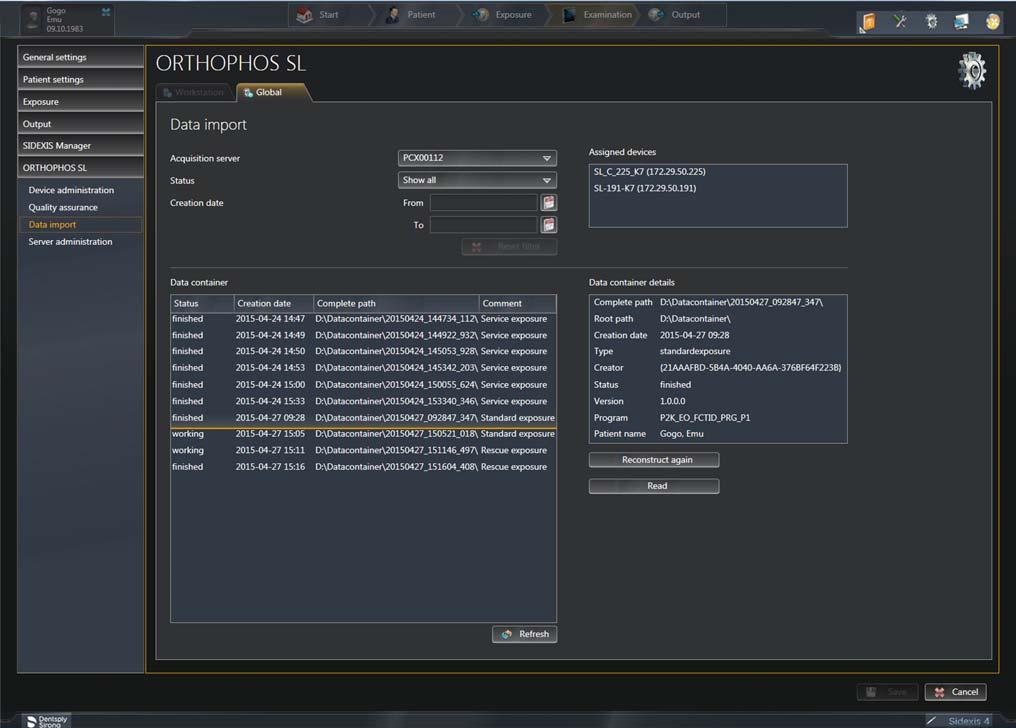Image resolution: width=1016 pixels, height=728 pixels.
Task: Click the Creation date To field
Action: click(x=483, y=225)
